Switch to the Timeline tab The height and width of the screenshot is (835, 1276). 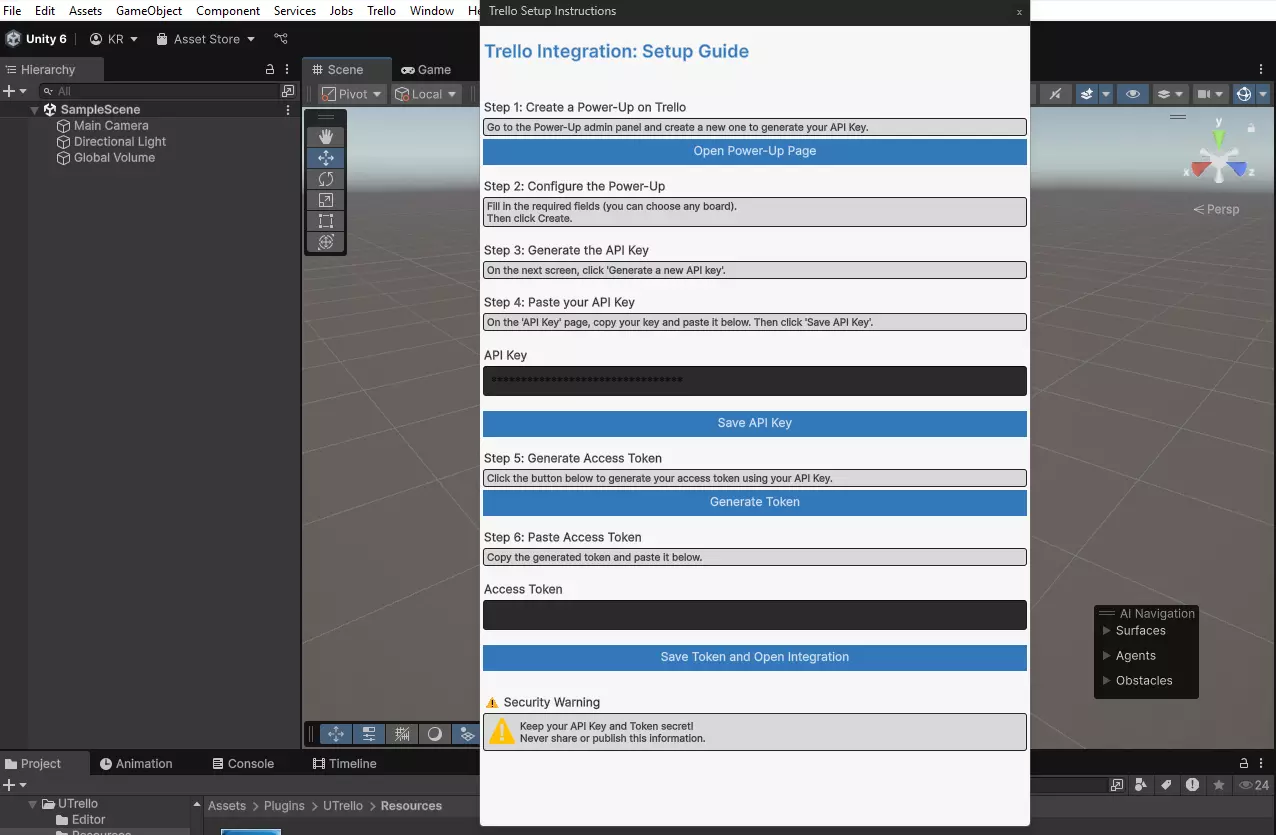click(x=344, y=764)
